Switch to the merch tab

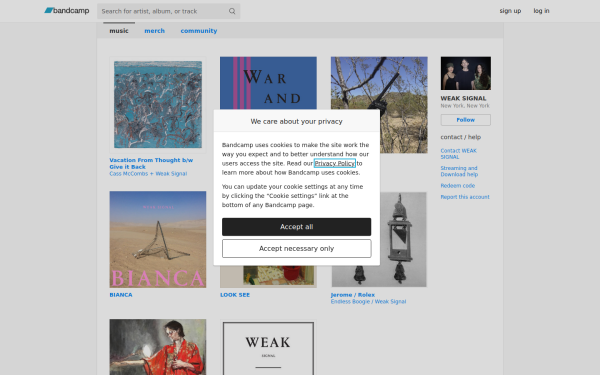click(x=155, y=31)
